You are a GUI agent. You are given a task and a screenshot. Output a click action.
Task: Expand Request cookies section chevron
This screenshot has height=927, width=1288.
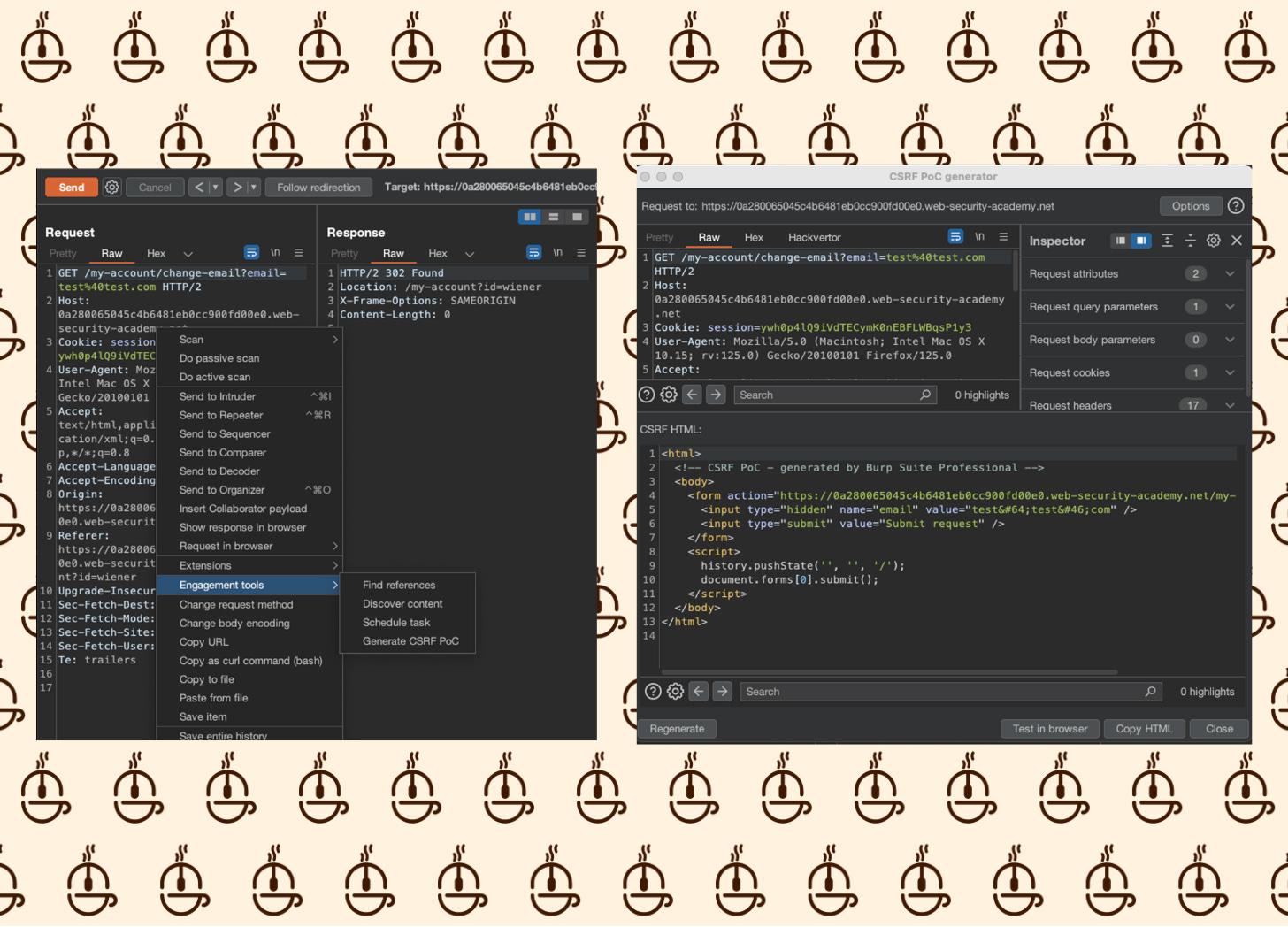pos(1230,373)
